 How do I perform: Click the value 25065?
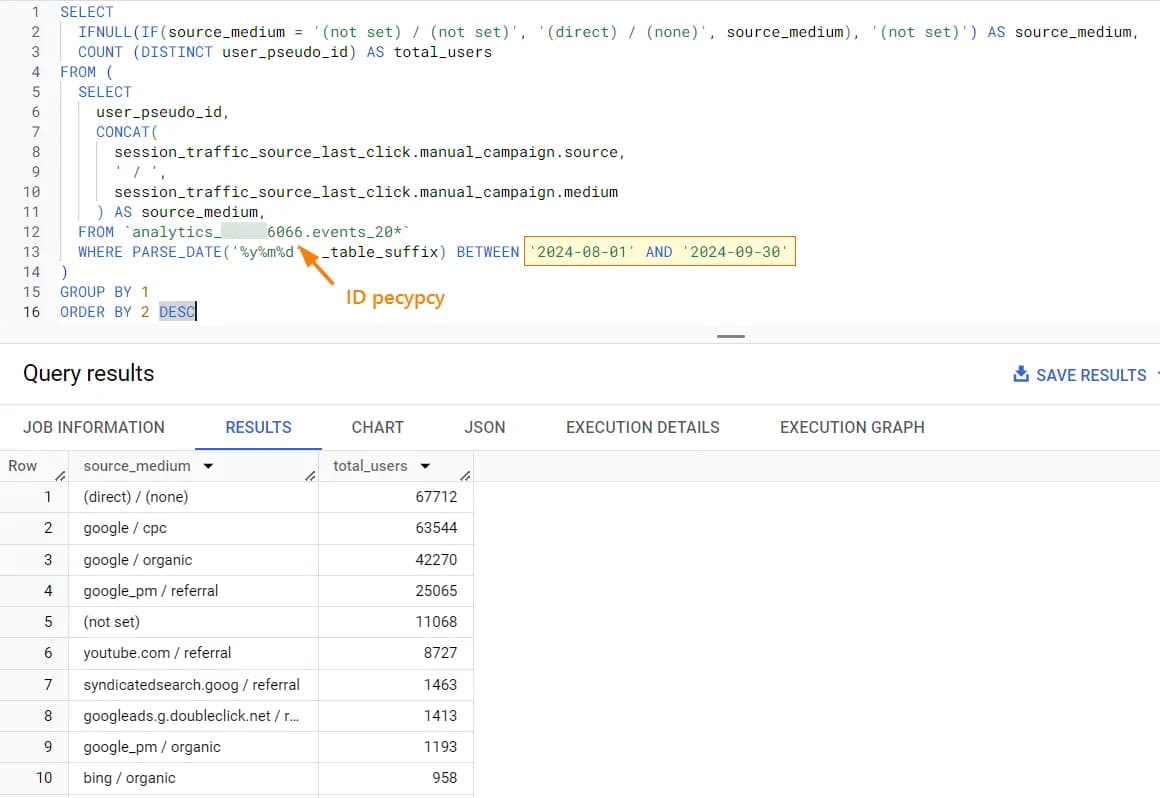(436, 591)
